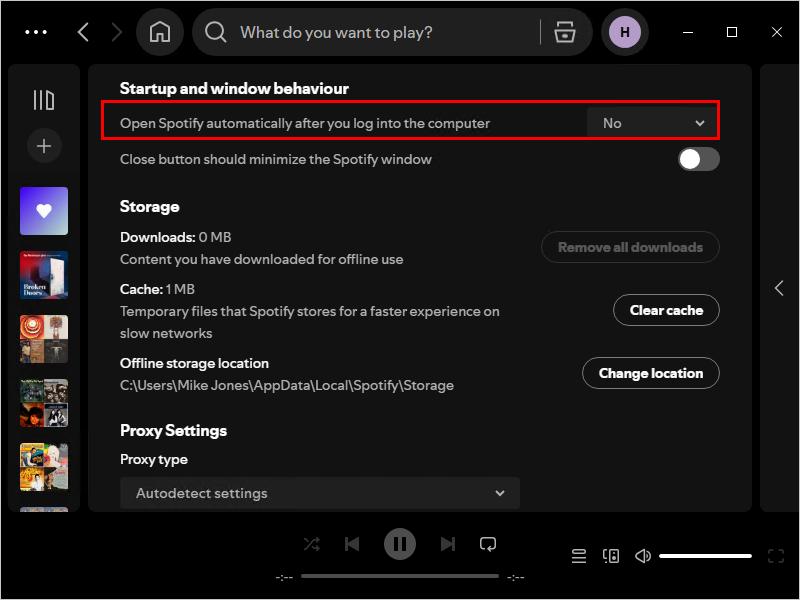The width and height of the screenshot is (800, 600).
Task: Click Remove all downloads button
Action: (630, 247)
